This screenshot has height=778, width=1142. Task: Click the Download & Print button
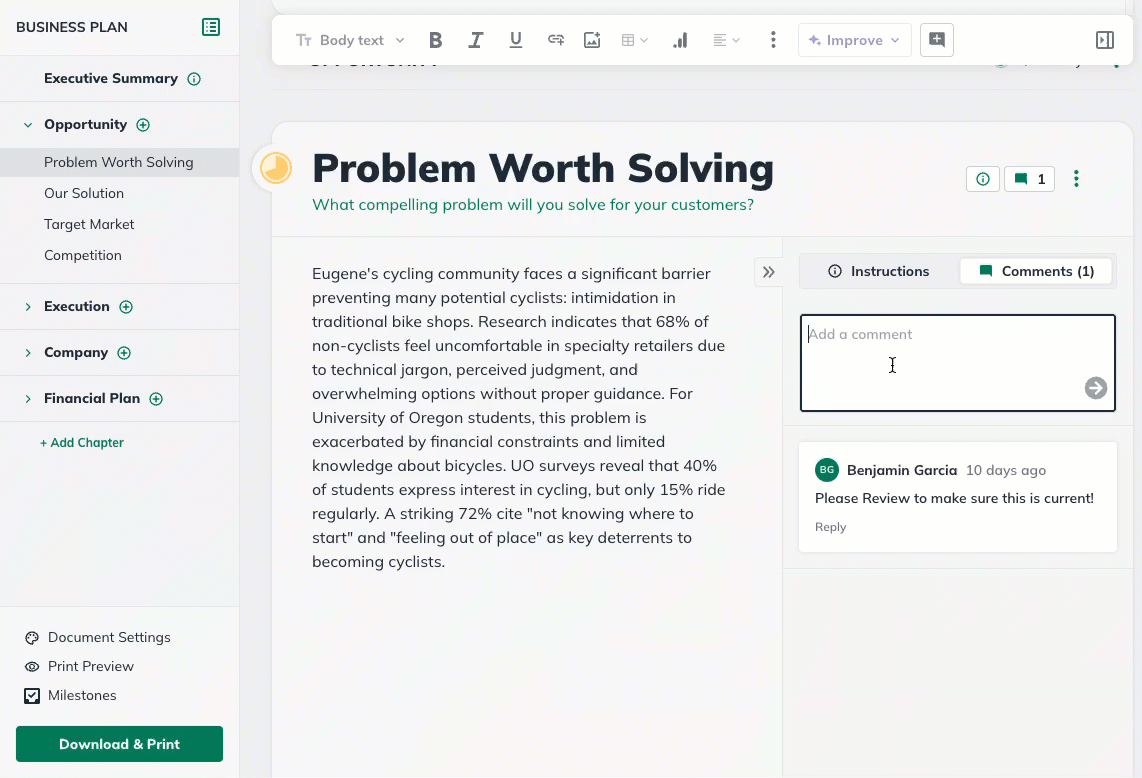coord(119,744)
